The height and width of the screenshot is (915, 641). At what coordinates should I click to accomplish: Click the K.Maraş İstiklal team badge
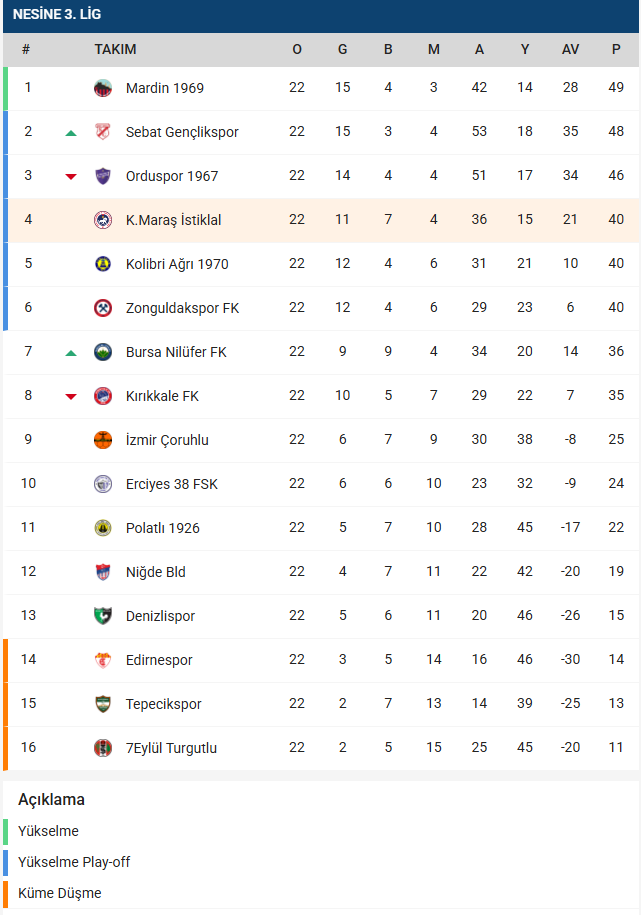[x=103, y=220]
